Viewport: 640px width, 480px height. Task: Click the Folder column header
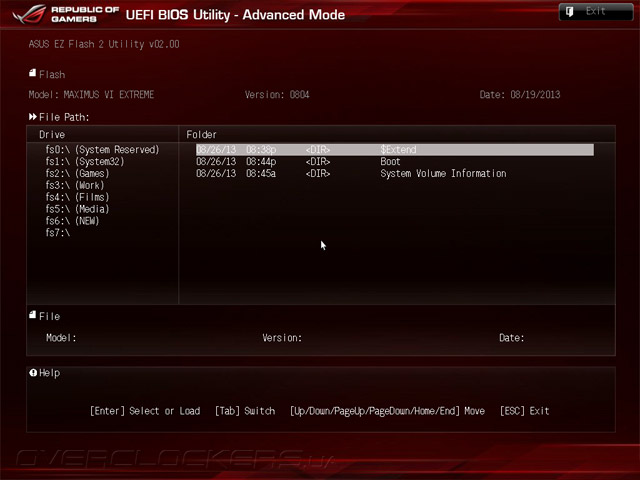tap(201, 134)
